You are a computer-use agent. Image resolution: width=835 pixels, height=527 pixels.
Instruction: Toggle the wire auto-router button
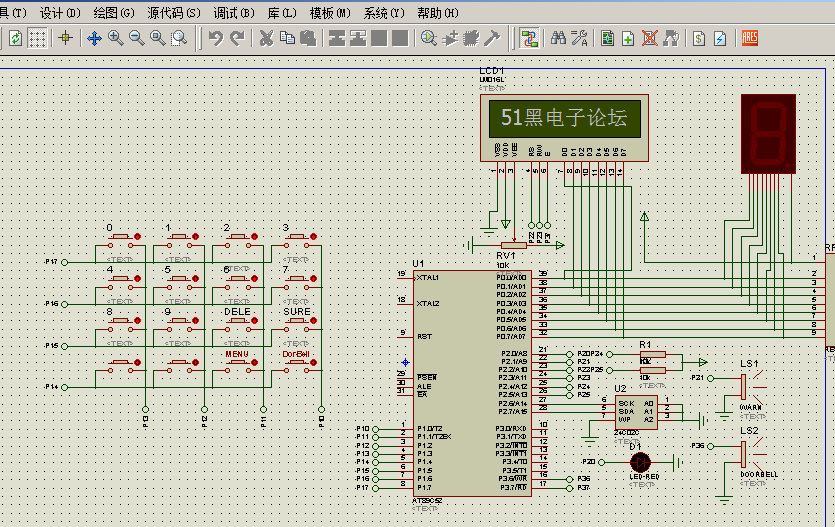pos(530,39)
